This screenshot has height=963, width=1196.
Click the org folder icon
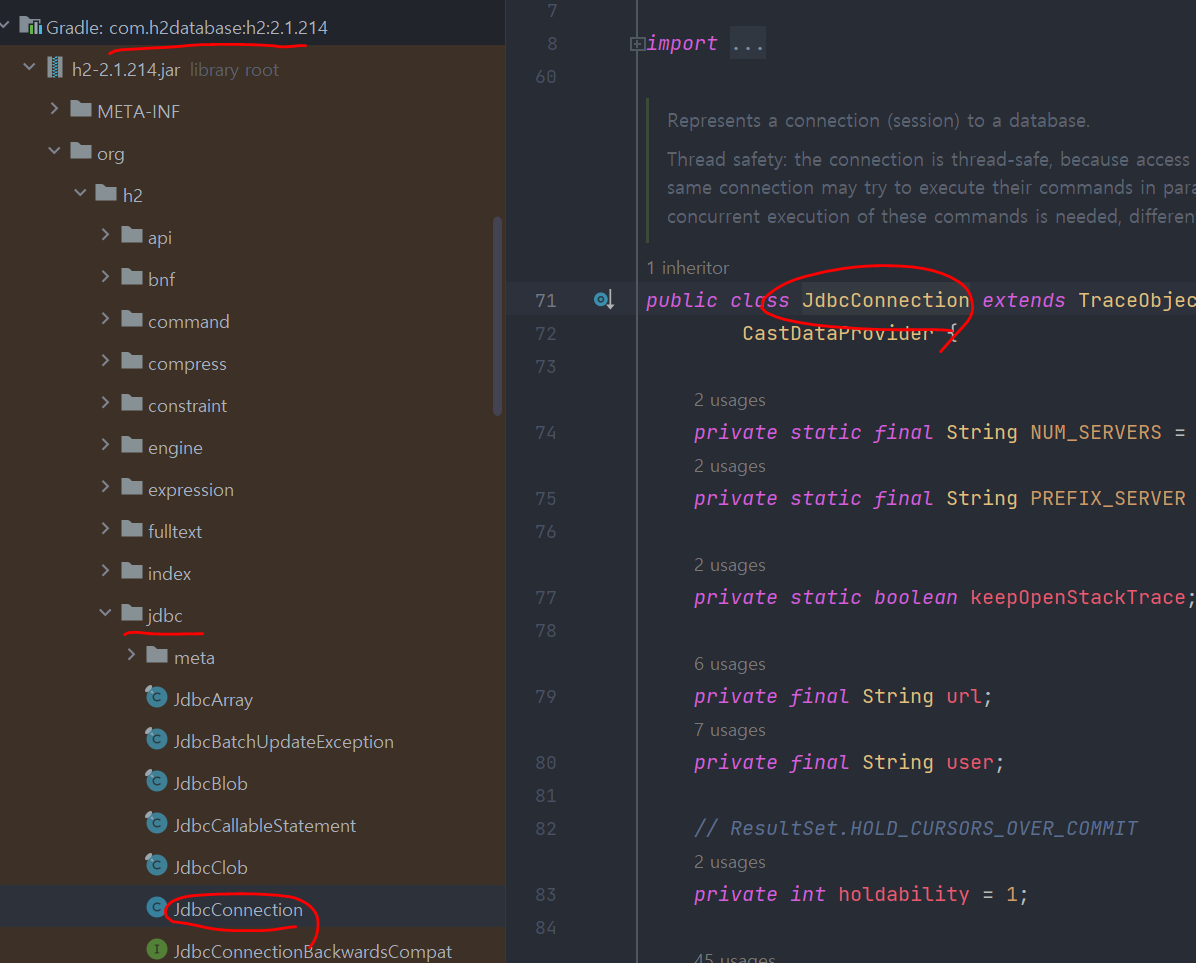(x=81, y=151)
